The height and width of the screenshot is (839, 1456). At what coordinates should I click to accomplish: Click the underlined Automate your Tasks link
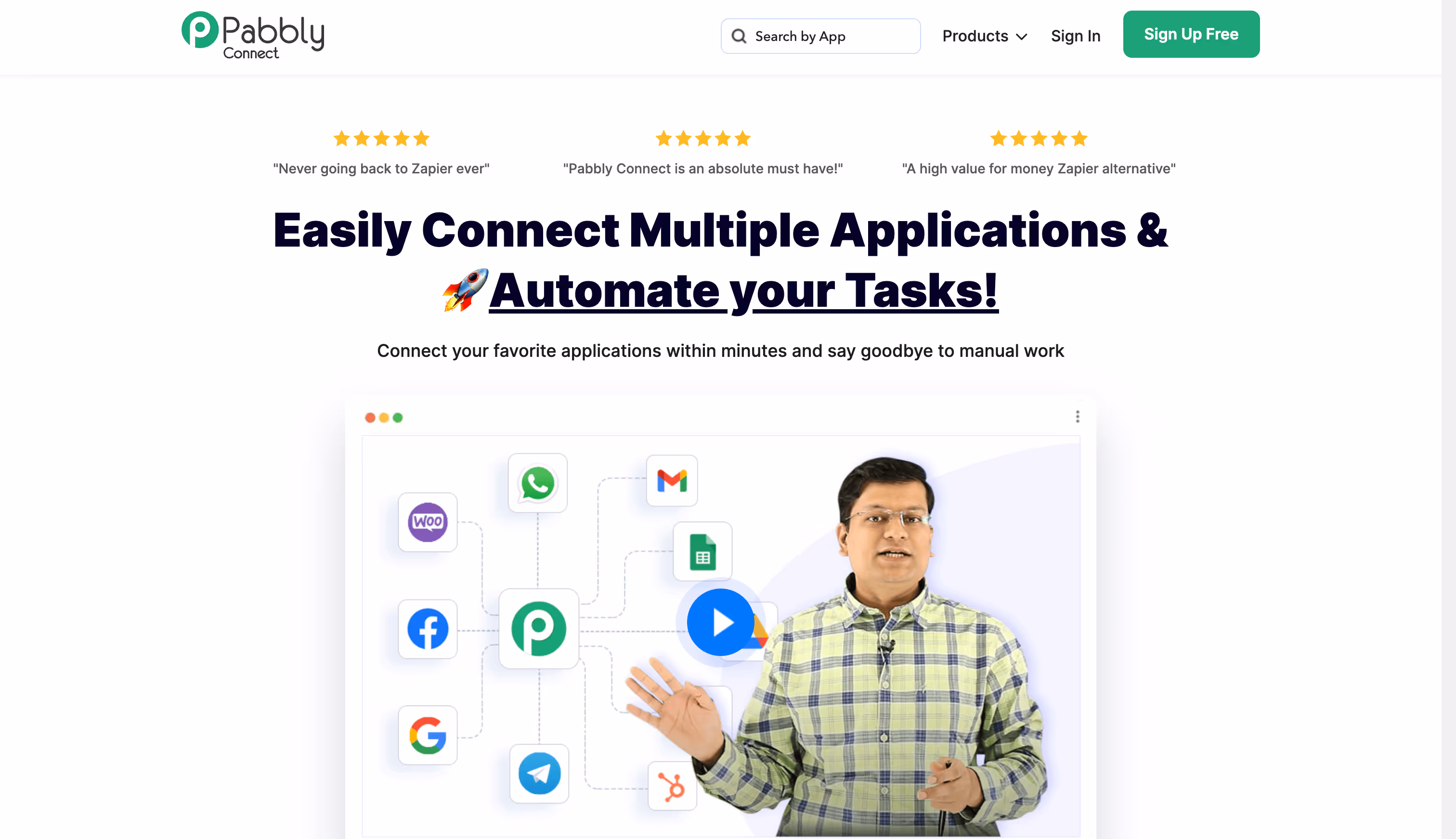744,291
